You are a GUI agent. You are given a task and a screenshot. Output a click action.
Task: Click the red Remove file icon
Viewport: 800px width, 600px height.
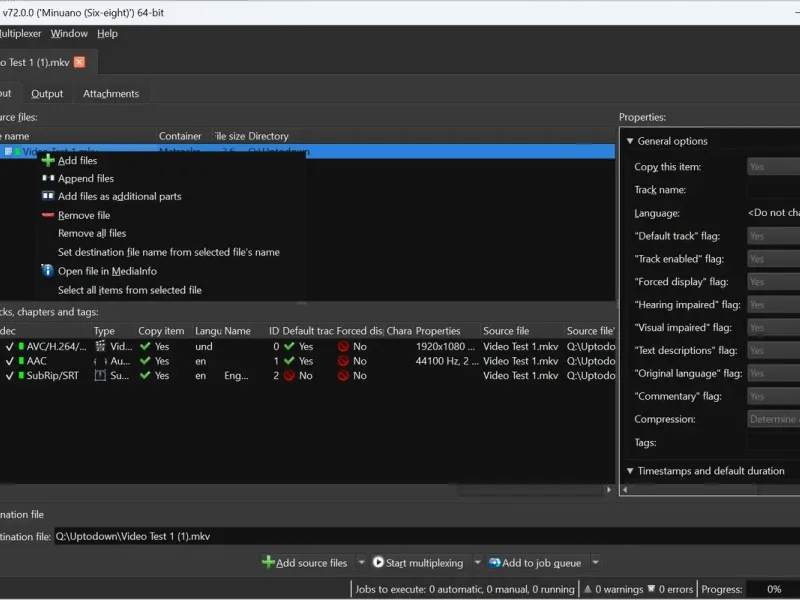point(48,215)
